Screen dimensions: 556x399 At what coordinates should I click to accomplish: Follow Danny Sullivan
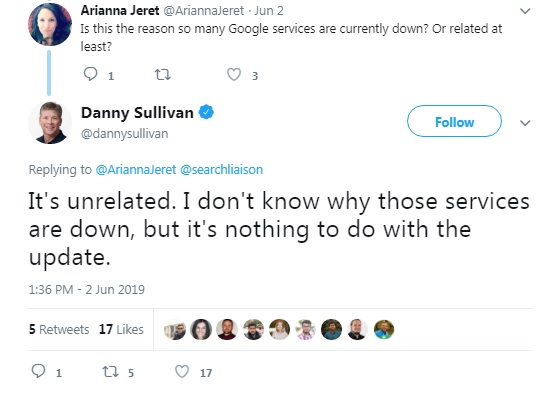coord(454,121)
